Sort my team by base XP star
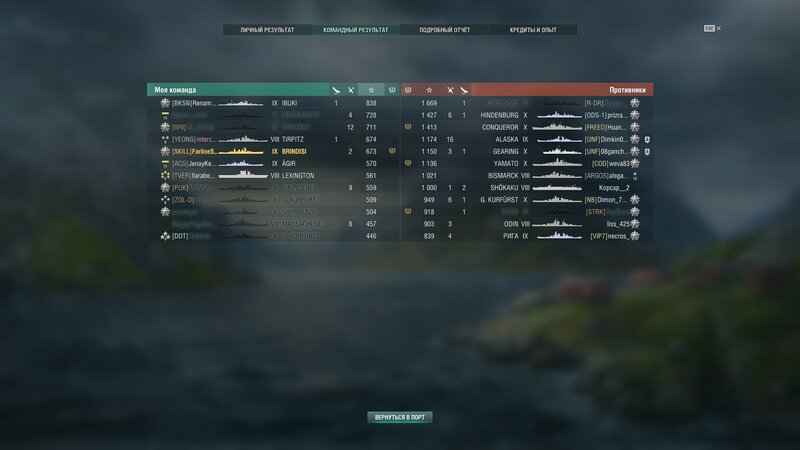The image size is (800, 450). (371, 90)
